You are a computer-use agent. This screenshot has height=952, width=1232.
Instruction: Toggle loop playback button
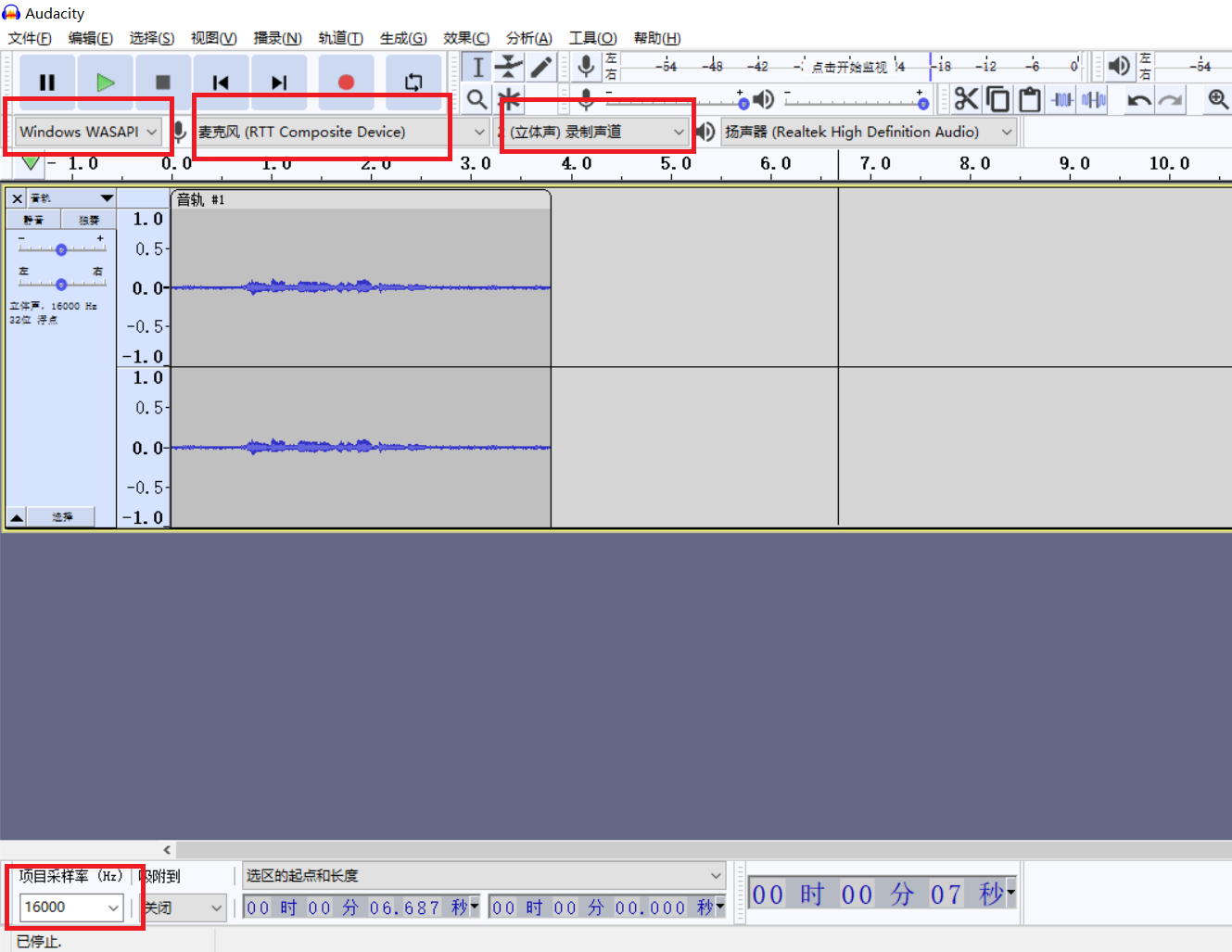click(x=413, y=82)
